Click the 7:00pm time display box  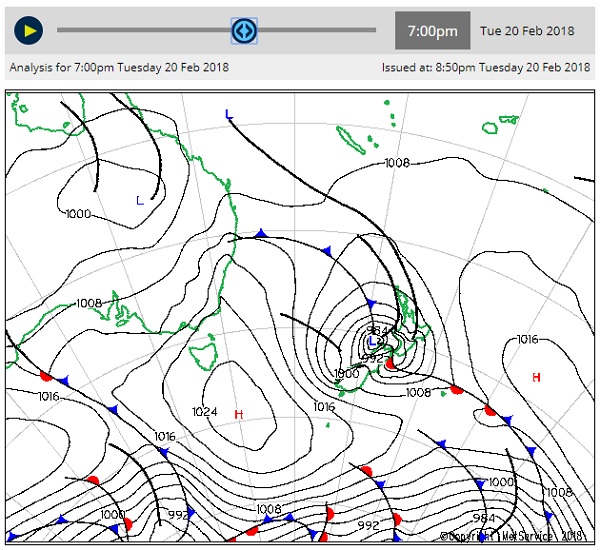432,31
